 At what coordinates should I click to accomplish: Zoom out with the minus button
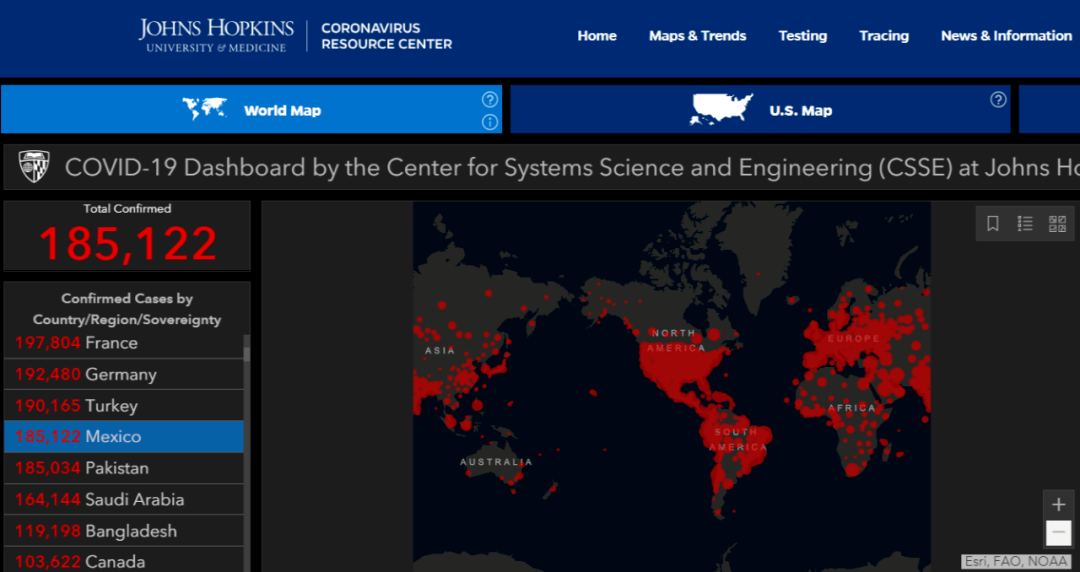click(1059, 533)
